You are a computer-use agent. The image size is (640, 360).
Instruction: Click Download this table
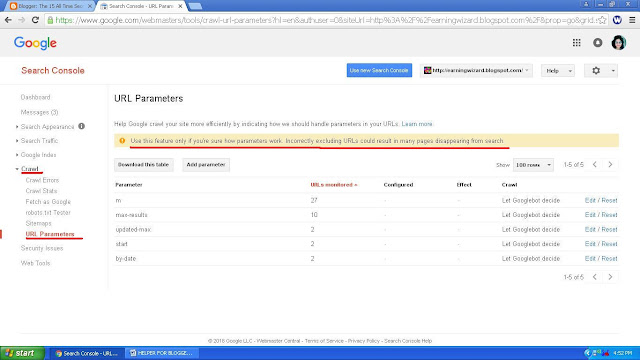tap(144, 164)
